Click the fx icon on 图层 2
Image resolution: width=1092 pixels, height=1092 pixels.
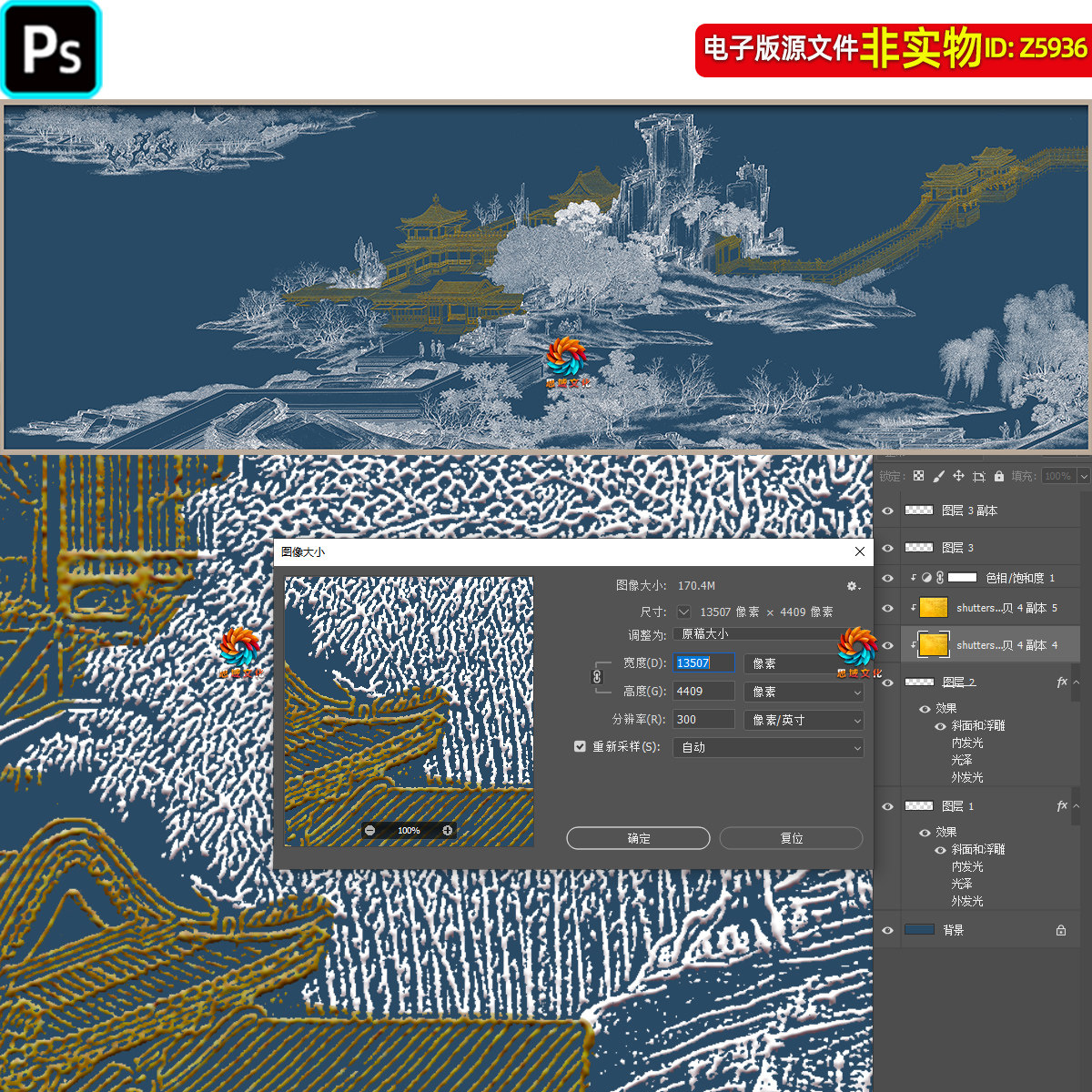[1062, 682]
